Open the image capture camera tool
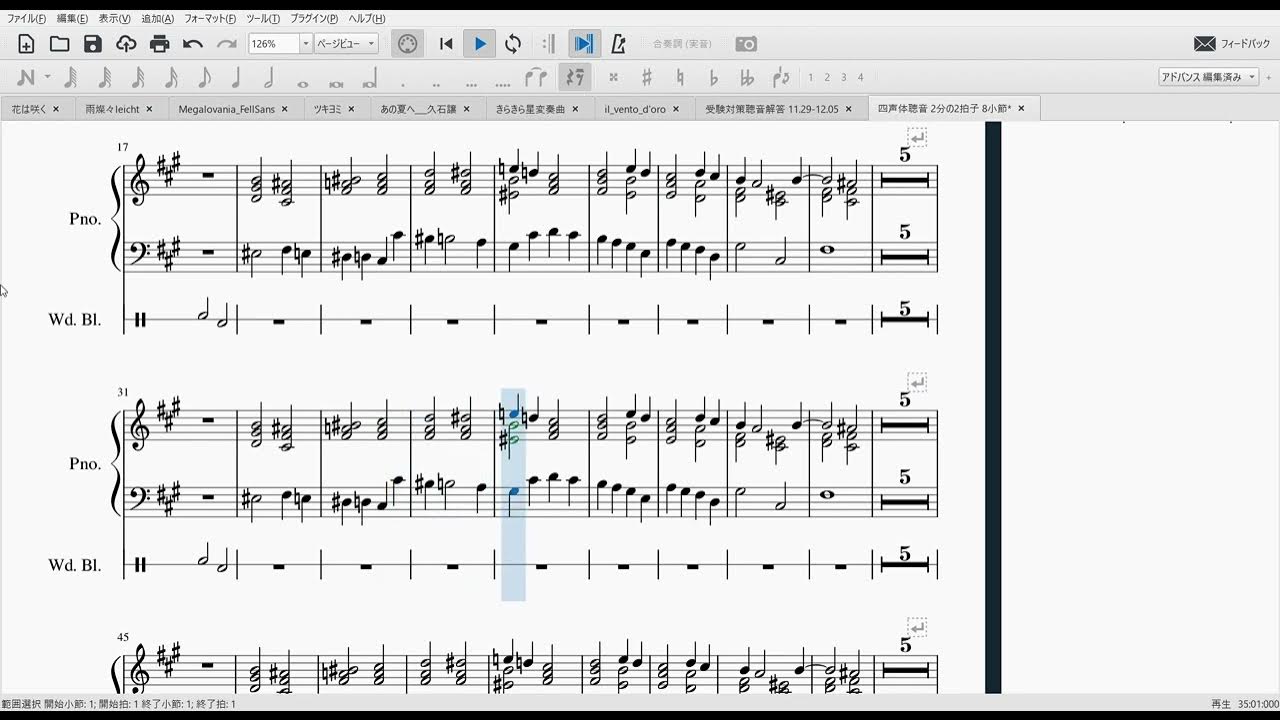This screenshot has width=1280, height=720. coord(746,44)
